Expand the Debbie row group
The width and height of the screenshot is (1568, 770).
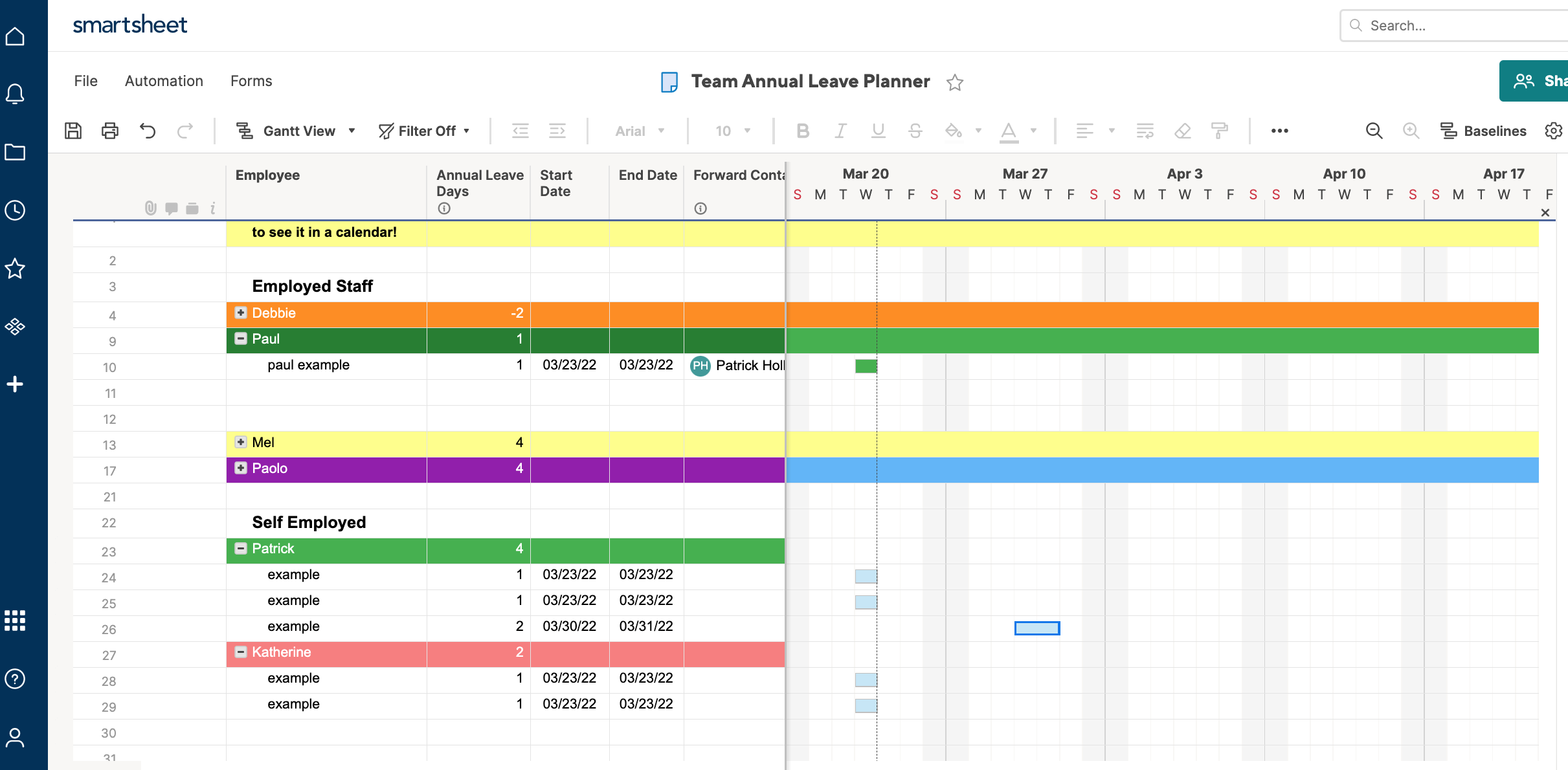(x=240, y=313)
